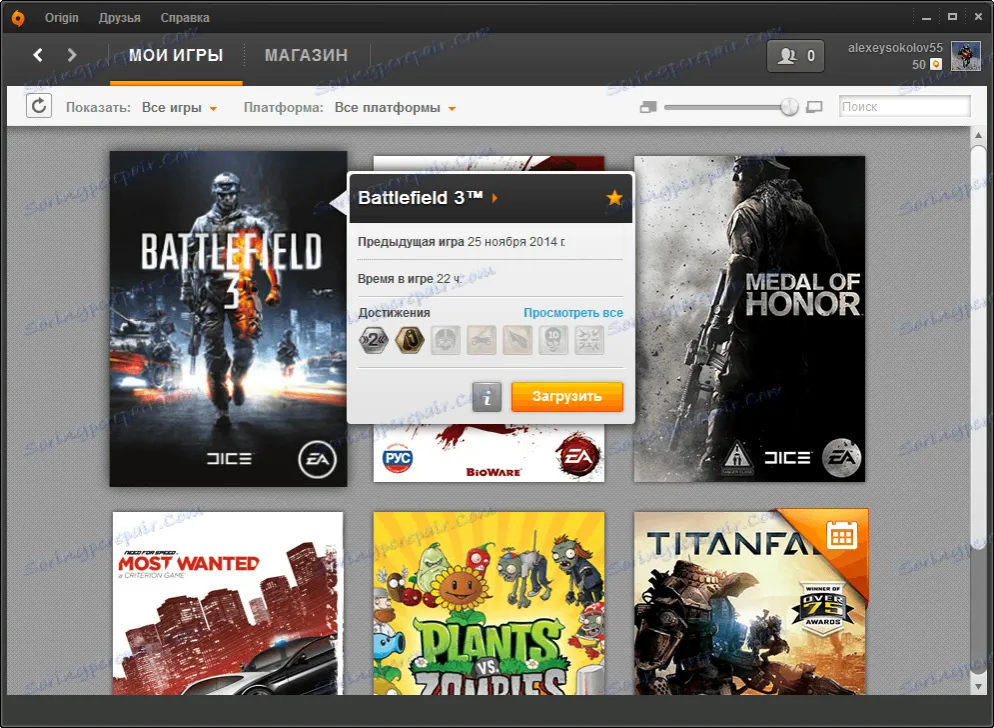
Task: Click the seventh locked achievement badge
Action: coord(589,341)
